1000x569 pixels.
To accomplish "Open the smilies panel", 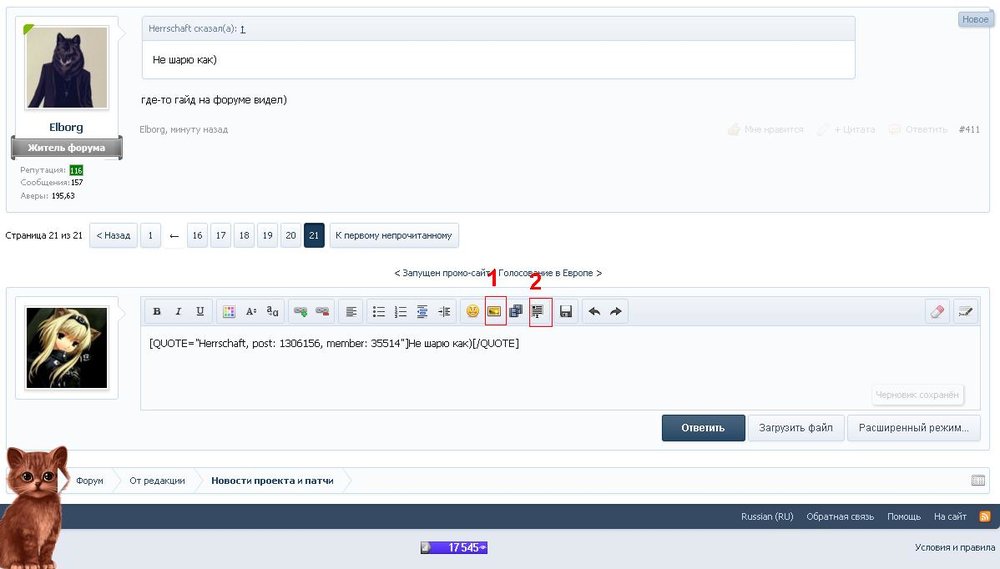I will (x=473, y=312).
